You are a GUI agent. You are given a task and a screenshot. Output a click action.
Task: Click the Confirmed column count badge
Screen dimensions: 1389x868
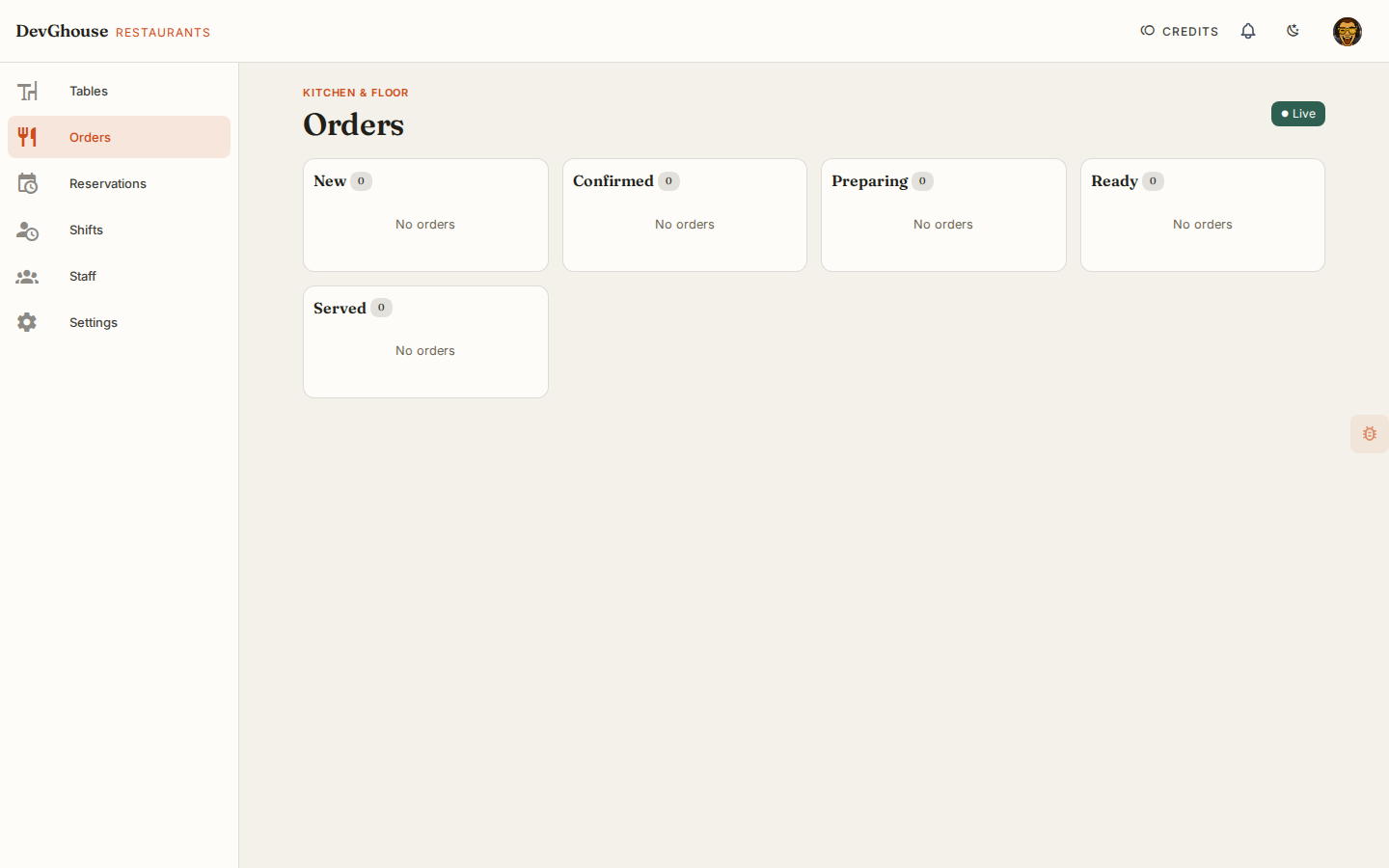[x=668, y=181]
